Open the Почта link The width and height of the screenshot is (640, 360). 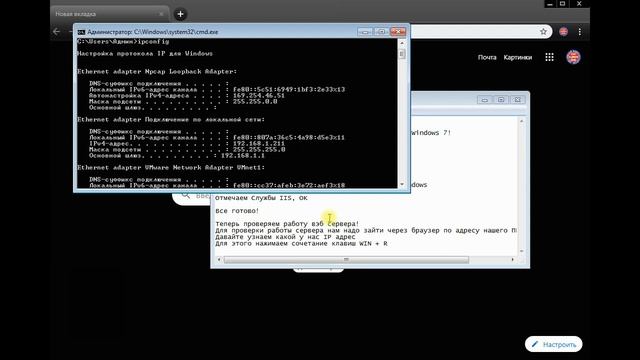(x=487, y=58)
